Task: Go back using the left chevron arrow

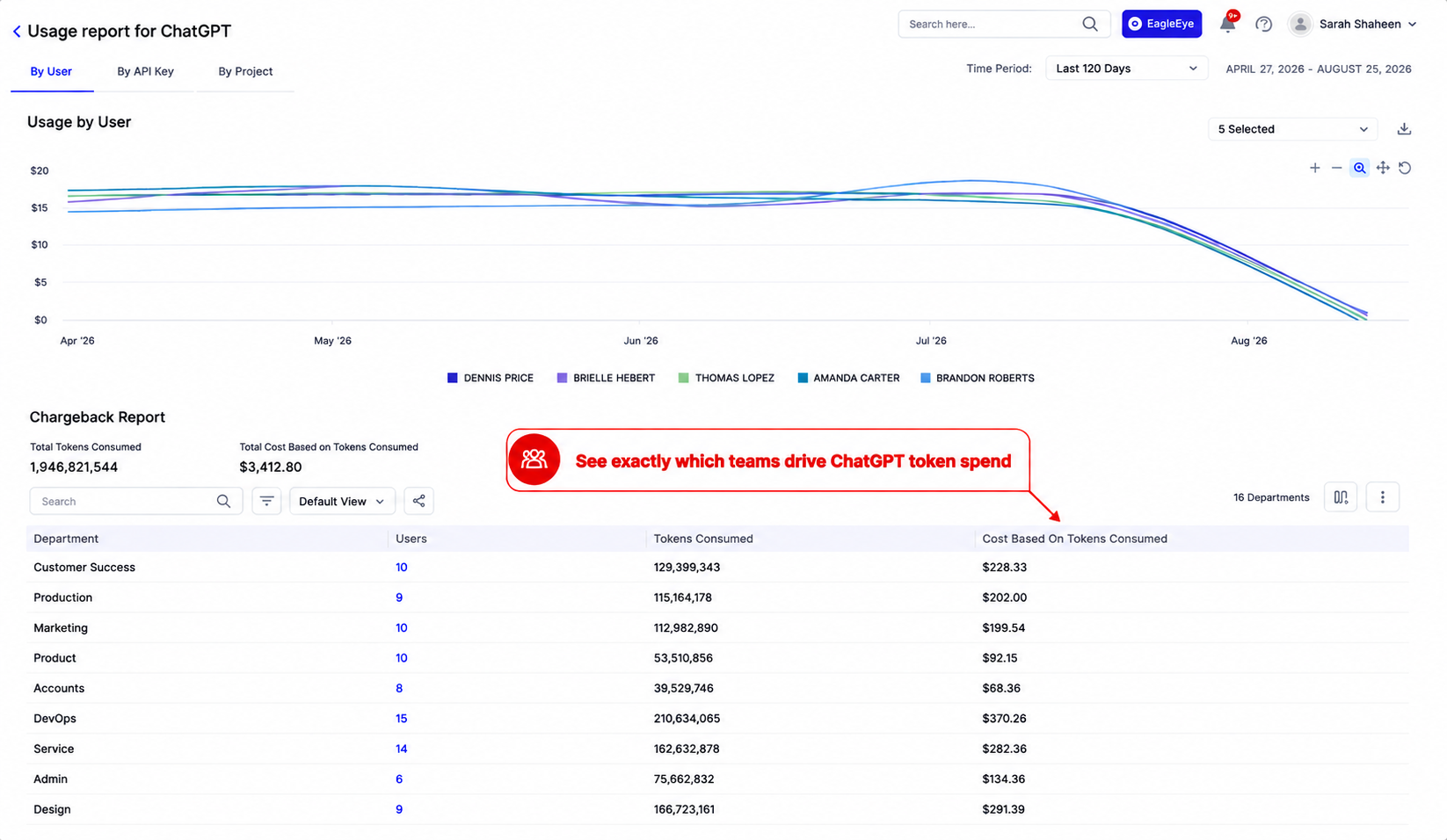Action: pyautogui.click(x=17, y=32)
